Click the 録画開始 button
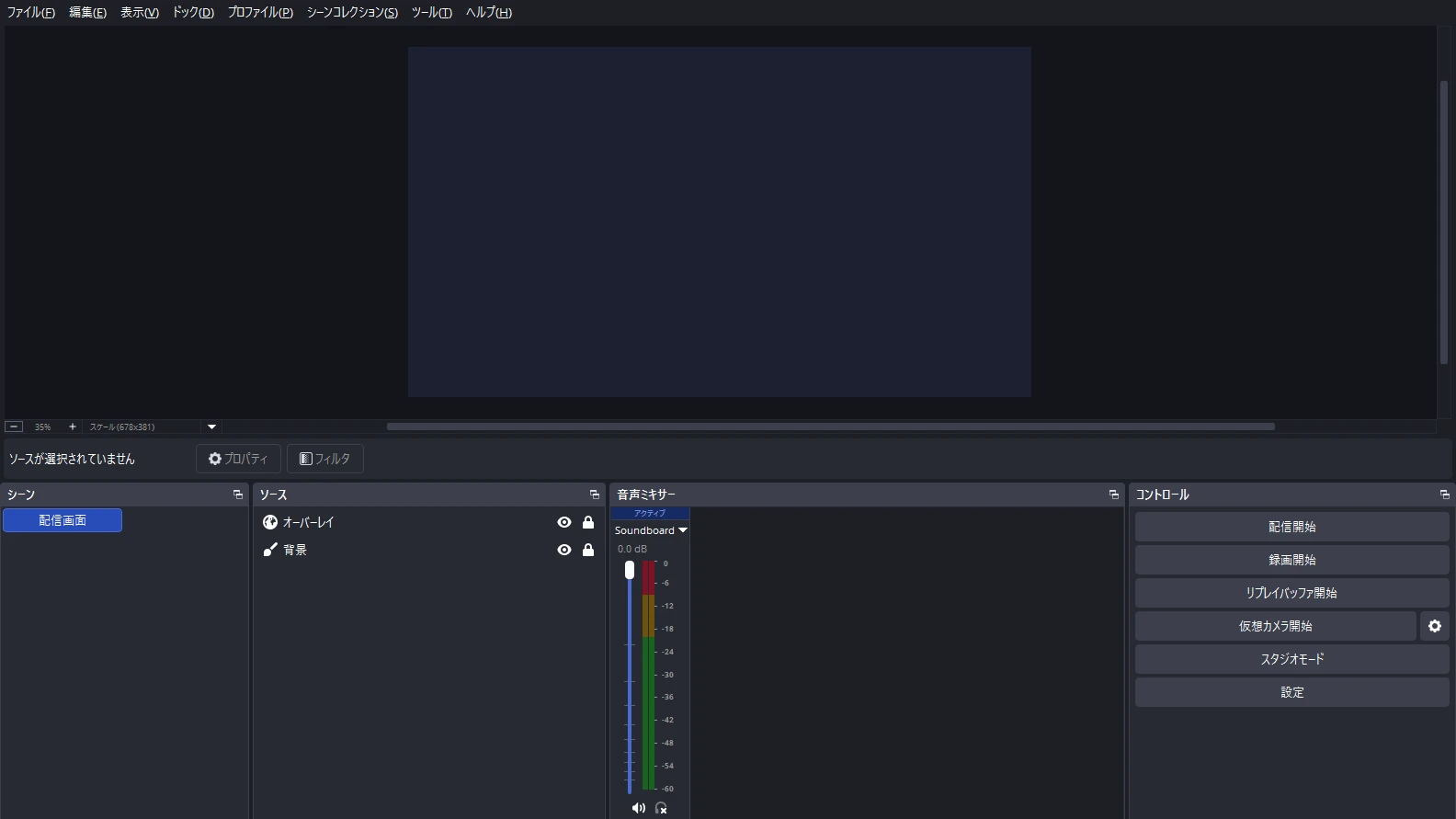The height and width of the screenshot is (819, 1456). click(x=1291, y=560)
